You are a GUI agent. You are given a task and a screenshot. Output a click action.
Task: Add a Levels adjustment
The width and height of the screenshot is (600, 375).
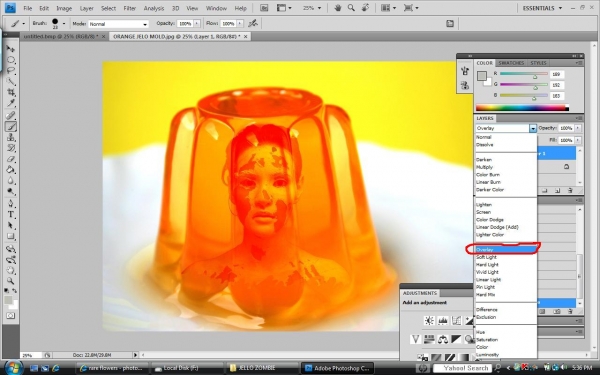[443, 321]
